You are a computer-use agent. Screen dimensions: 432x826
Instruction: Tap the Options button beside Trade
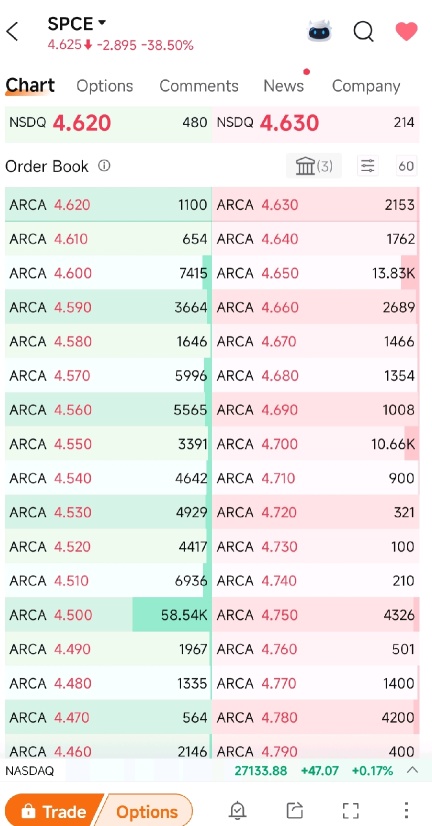(x=146, y=810)
